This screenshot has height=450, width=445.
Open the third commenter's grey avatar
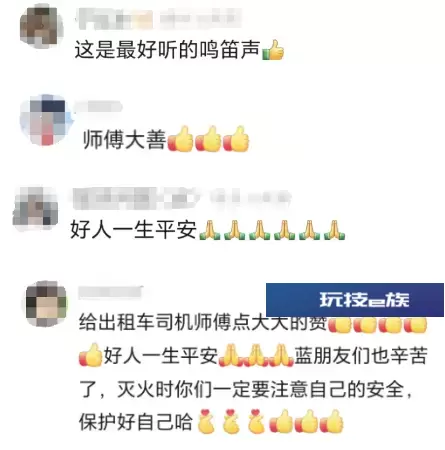pos(35,206)
